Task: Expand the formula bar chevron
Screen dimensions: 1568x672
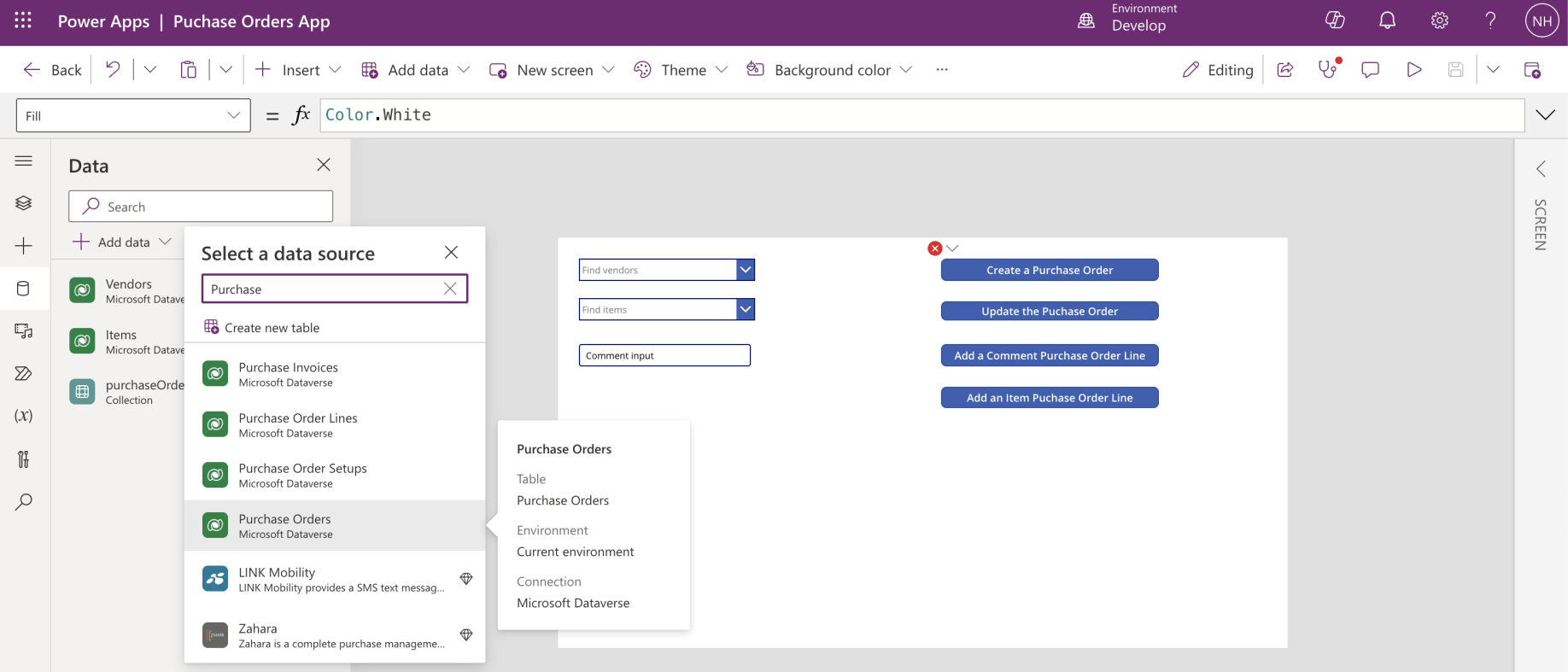Action: click(x=1546, y=115)
